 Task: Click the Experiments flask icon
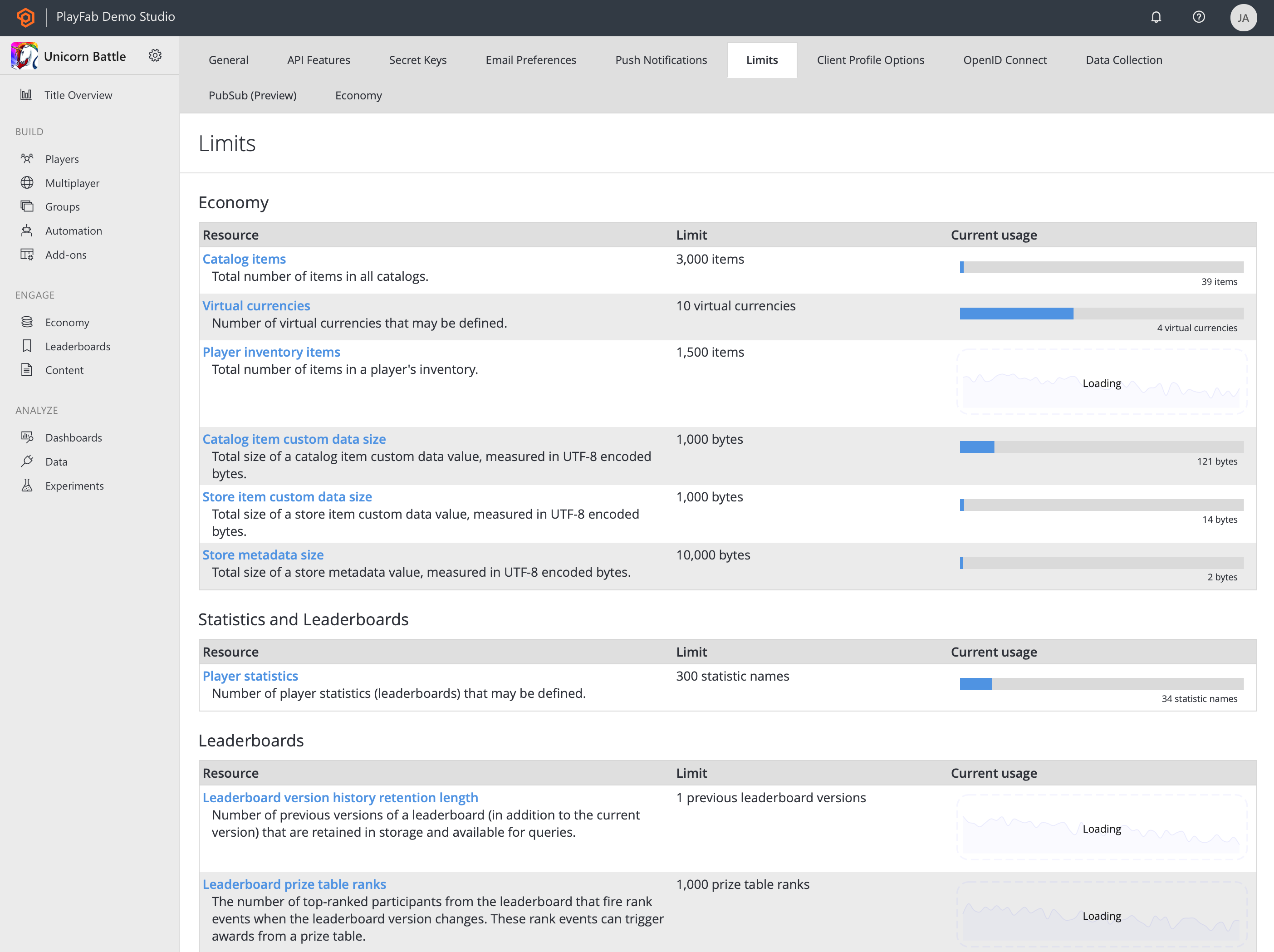[x=26, y=486]
